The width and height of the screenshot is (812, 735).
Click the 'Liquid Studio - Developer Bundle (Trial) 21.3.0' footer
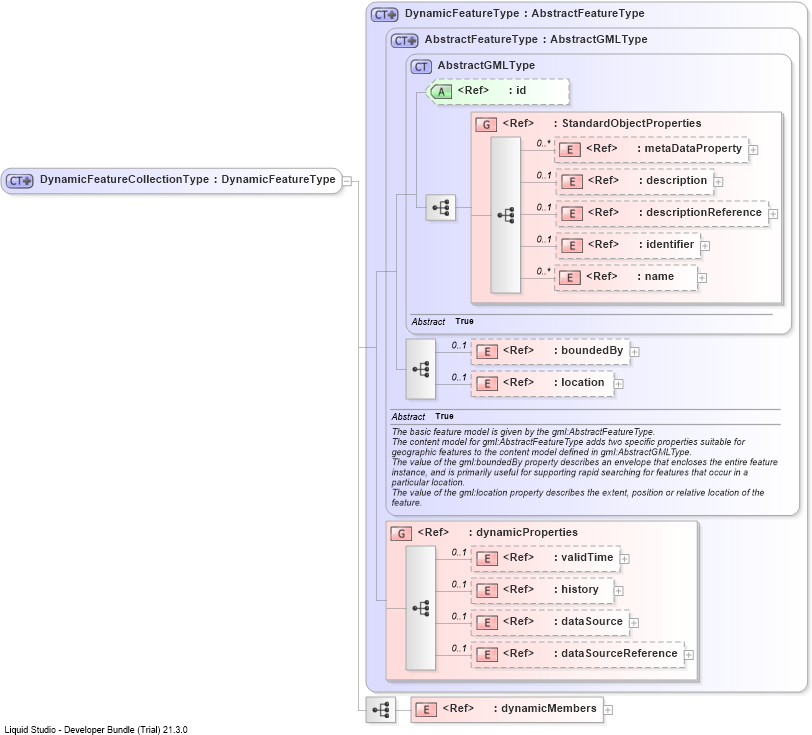[x=96, y=729]
